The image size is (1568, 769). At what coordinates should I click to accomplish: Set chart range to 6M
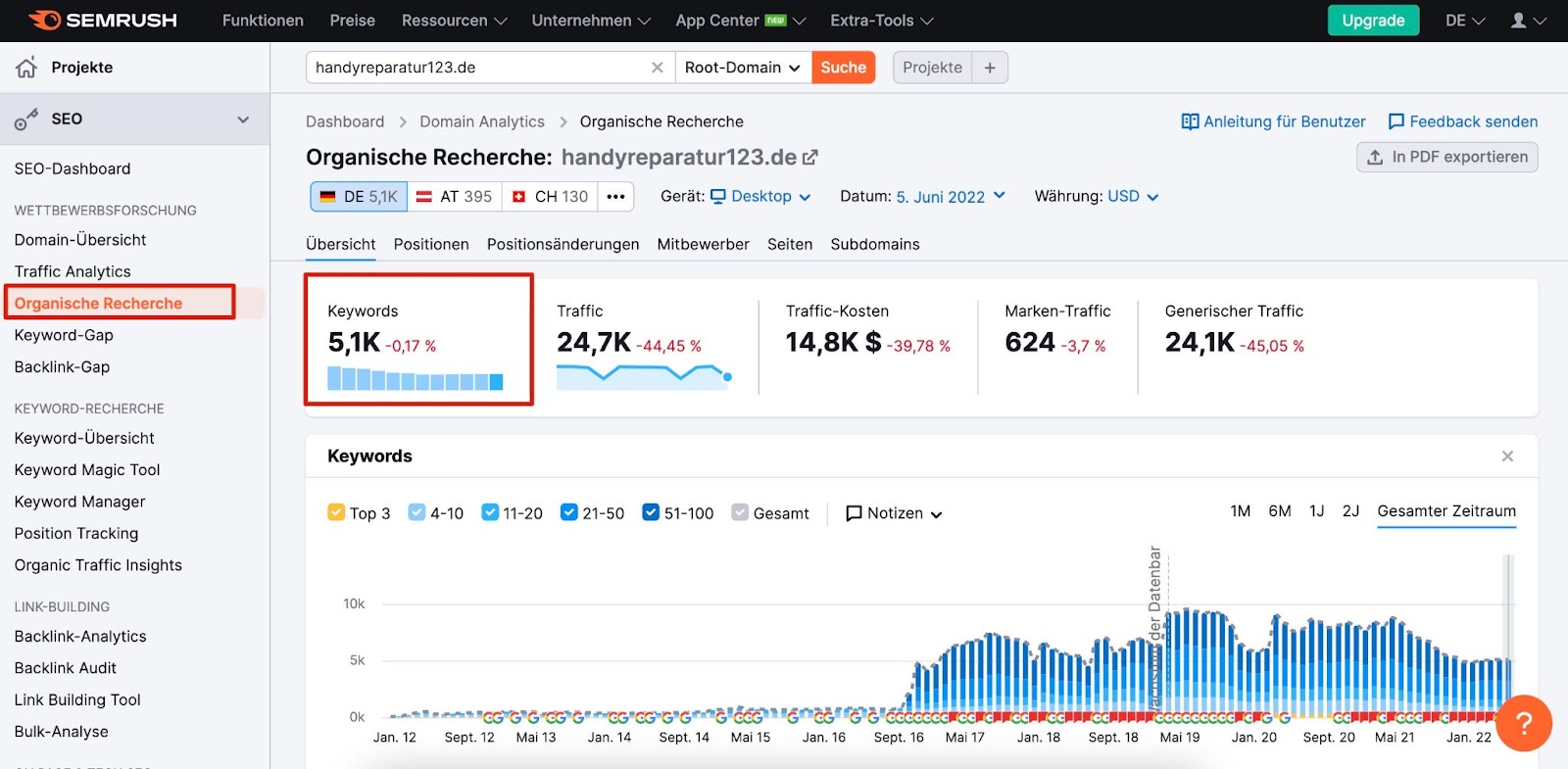1280,511
